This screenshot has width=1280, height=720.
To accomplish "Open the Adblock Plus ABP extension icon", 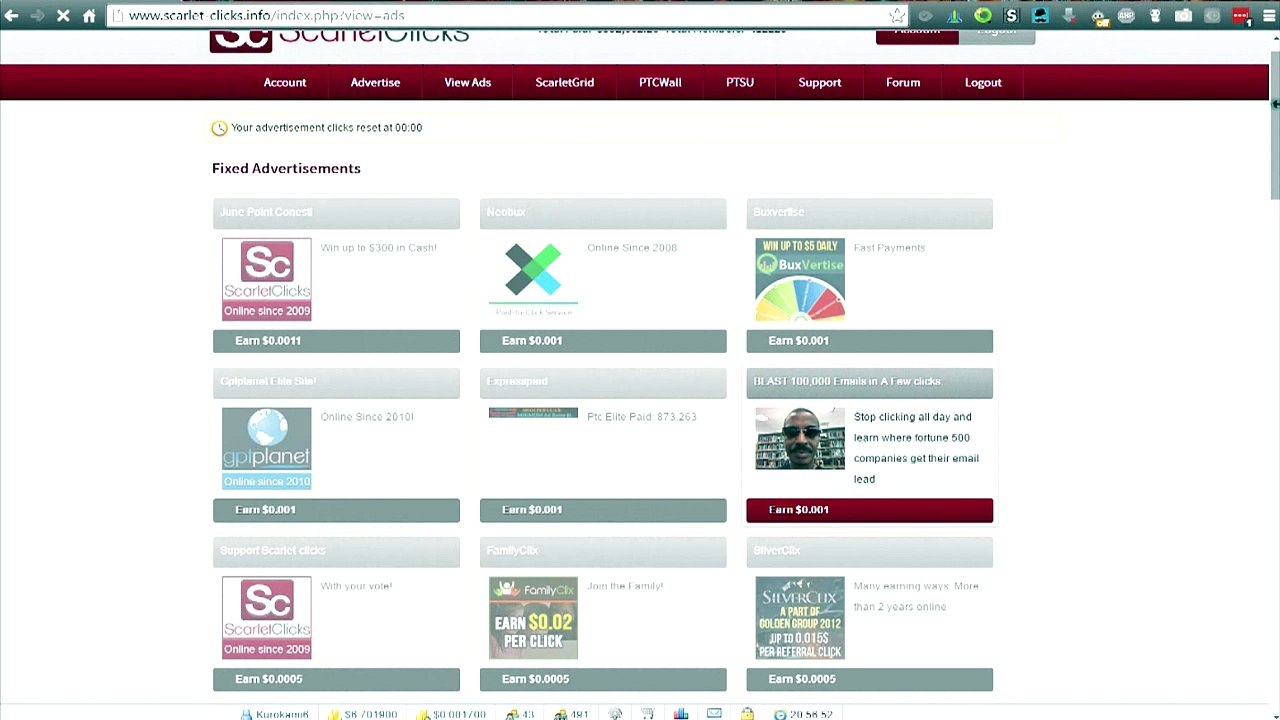I will pos(1127,16).
